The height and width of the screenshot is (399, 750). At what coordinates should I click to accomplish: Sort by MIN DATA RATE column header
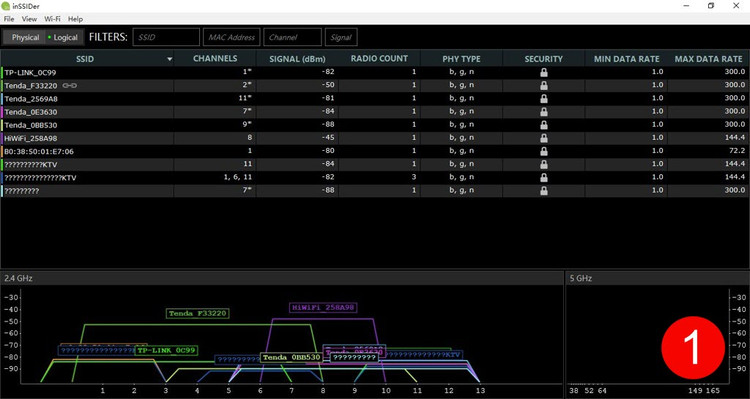[627, 59]
